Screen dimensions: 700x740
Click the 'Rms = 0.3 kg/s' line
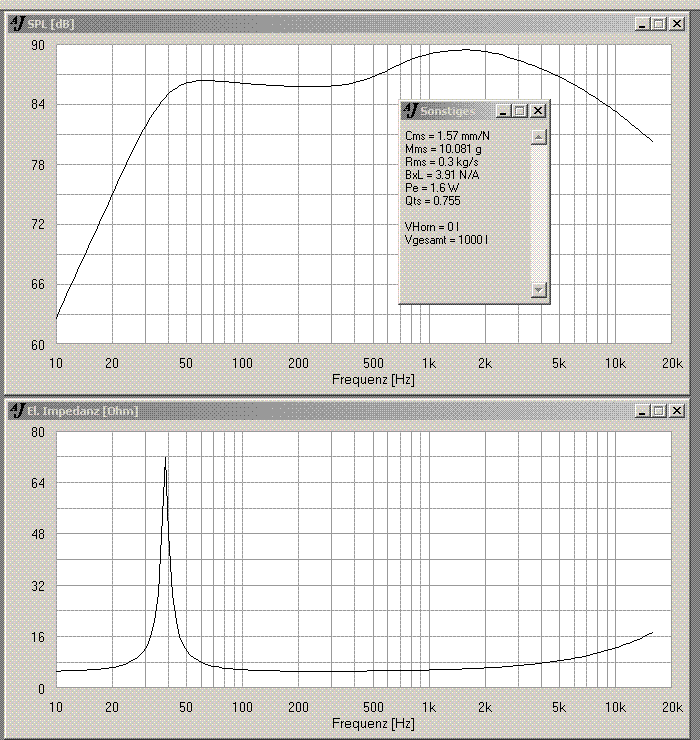coord(441,162)
